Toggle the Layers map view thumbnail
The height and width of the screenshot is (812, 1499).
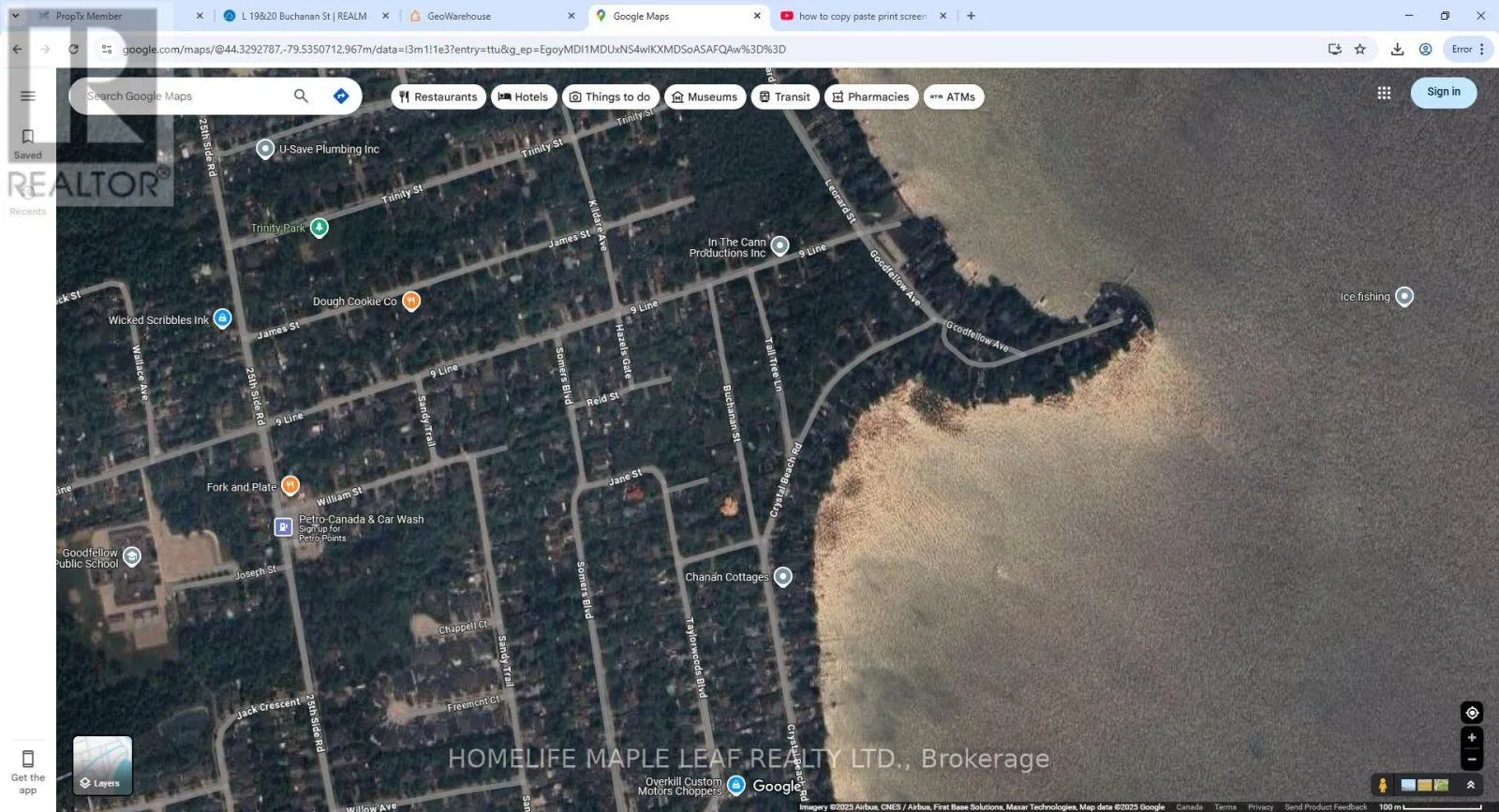pos(103,765)
